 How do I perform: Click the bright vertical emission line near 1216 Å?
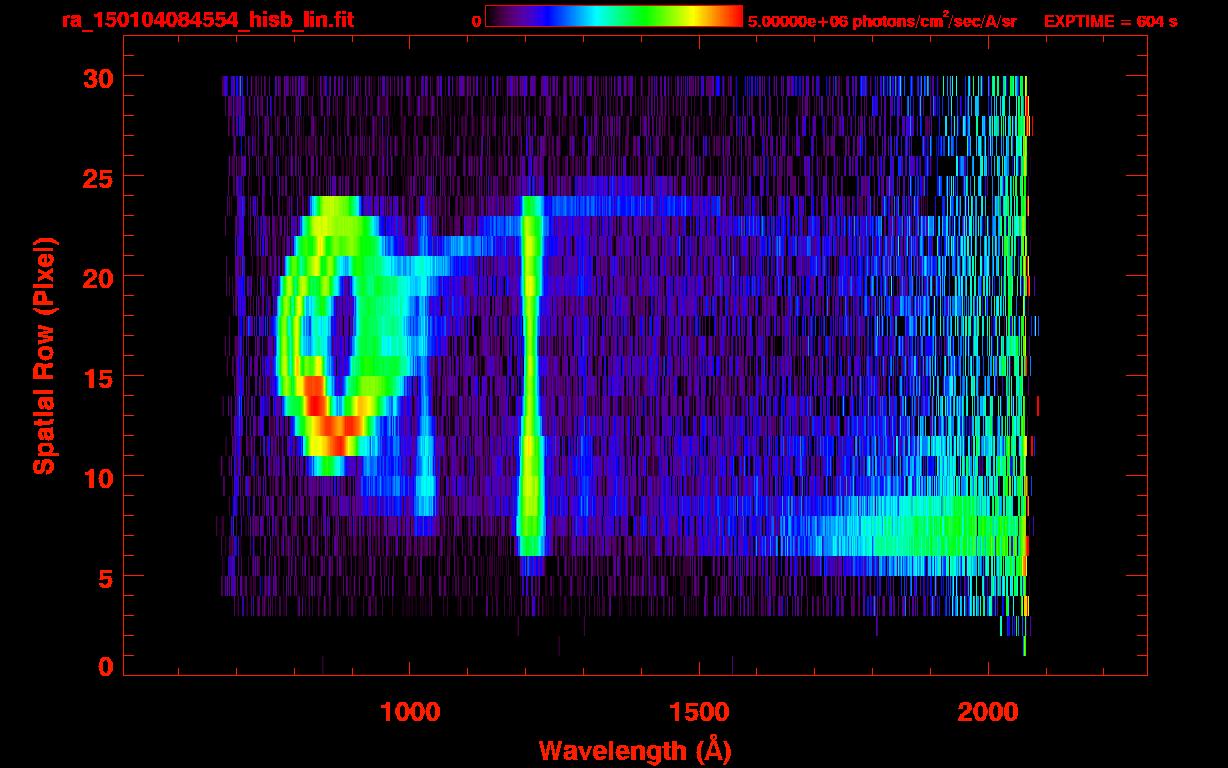531,375
